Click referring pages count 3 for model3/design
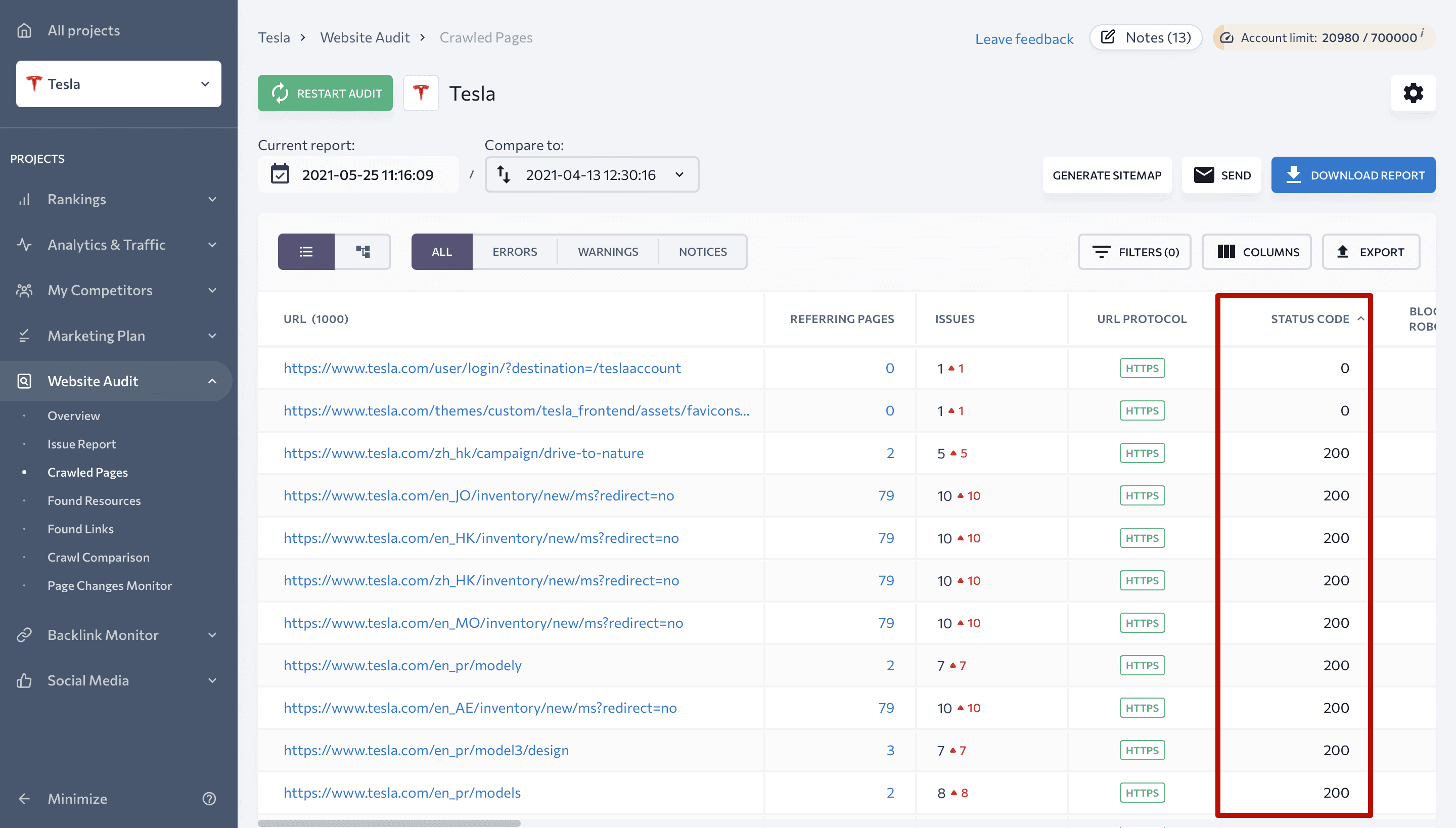Image resolution: width=1456 pixels, height=828 pixels. click(x=890, y=750)
